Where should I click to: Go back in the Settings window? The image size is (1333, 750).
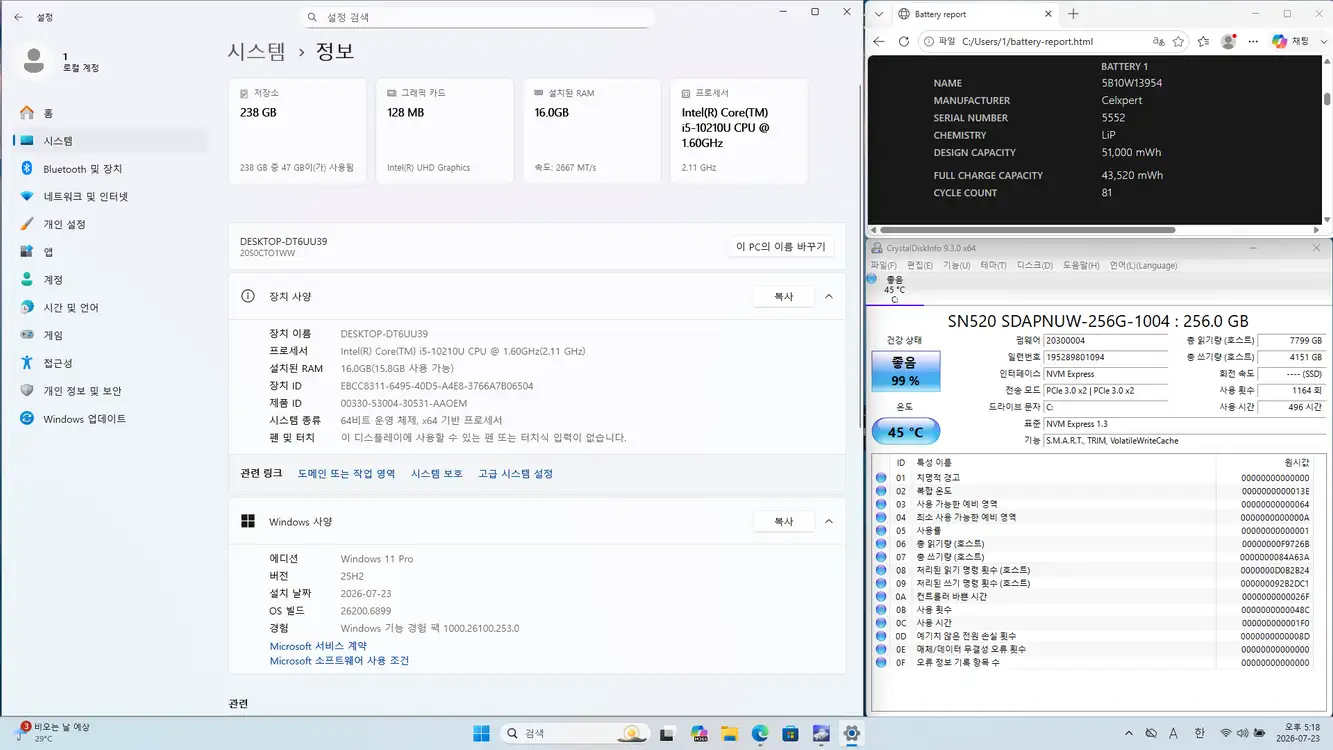[x=19, y=18]
